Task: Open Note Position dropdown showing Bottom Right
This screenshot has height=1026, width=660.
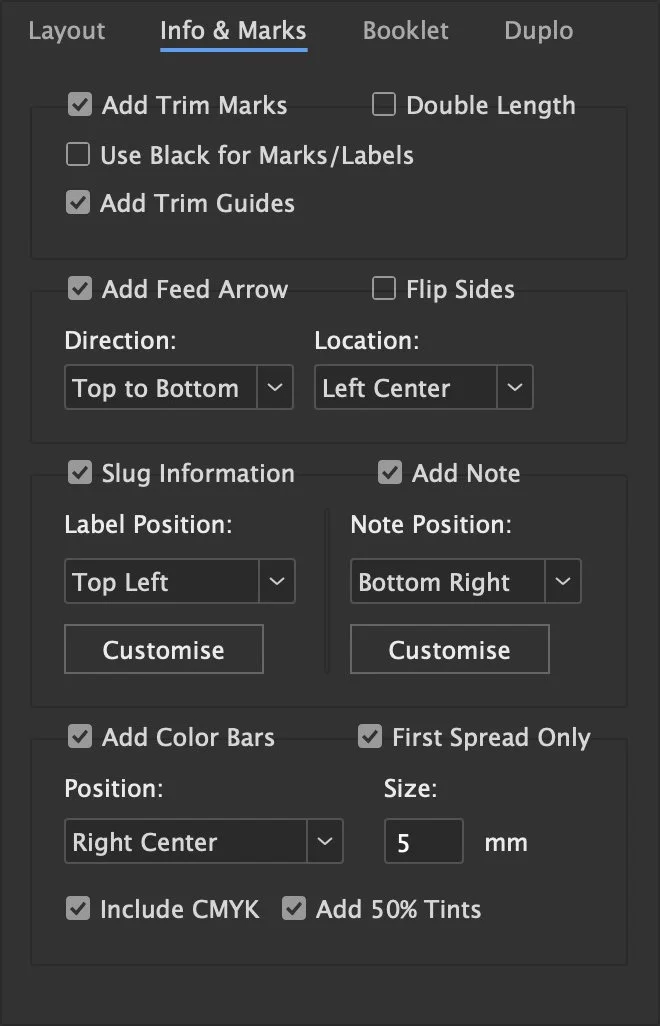Action: [466, 581]
